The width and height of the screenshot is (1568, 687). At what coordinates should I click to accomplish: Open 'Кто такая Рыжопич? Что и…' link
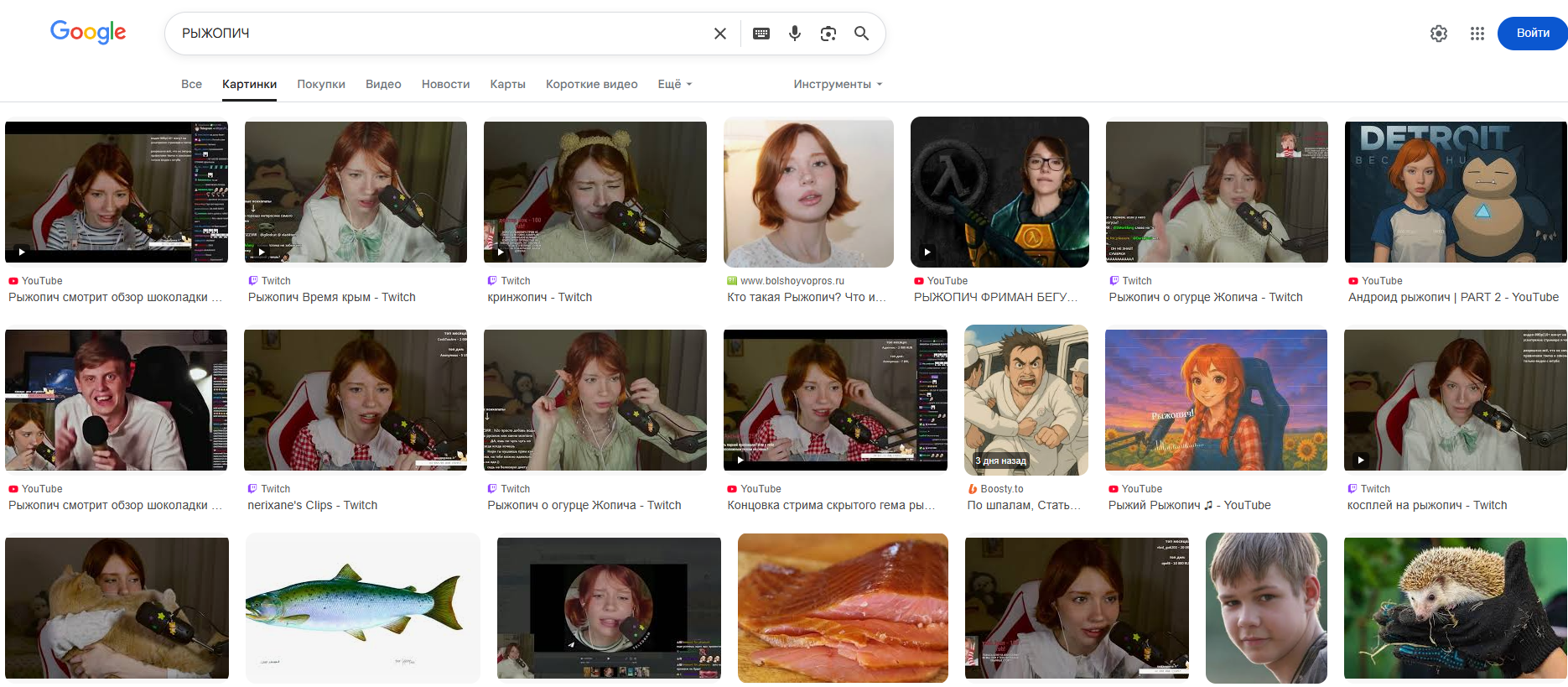coord(807,297)
